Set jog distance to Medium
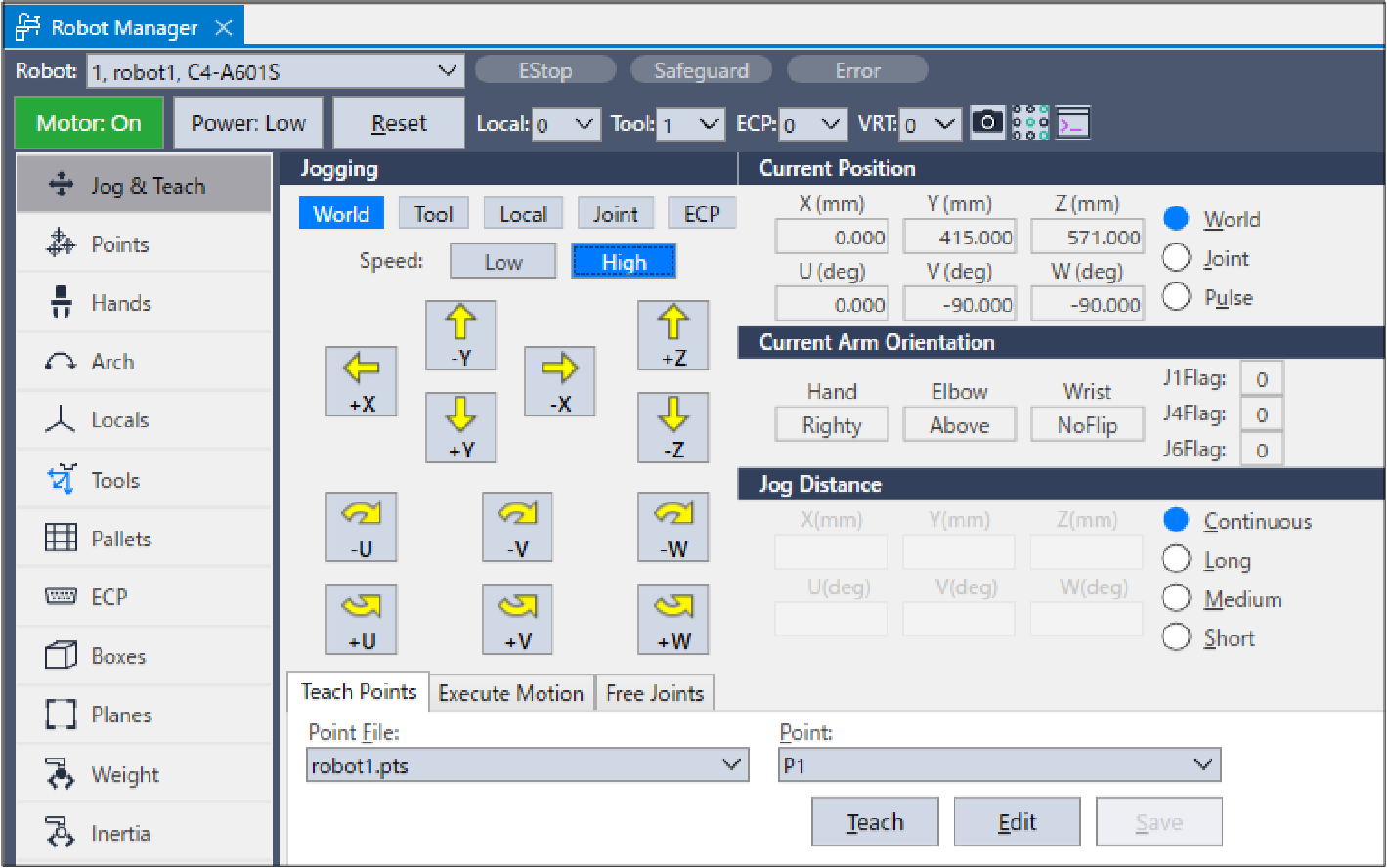The width and height of the screenshot is (1387, 868). pos(1177,599)
